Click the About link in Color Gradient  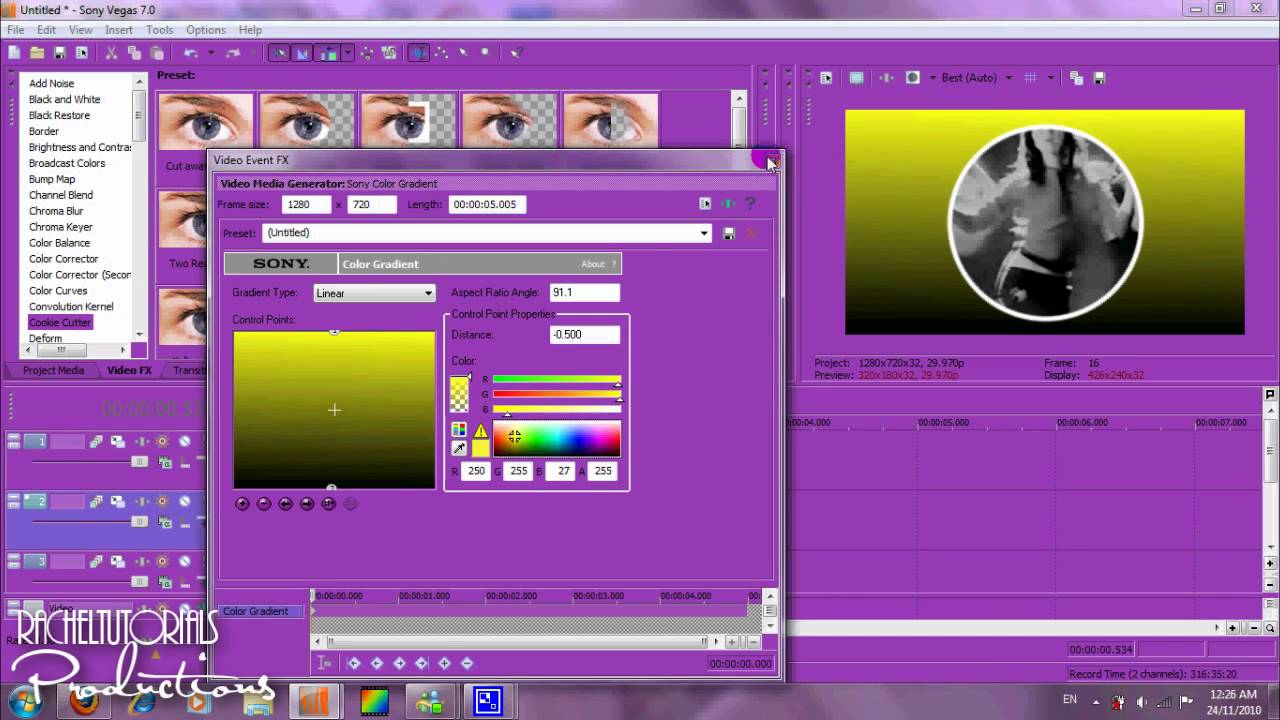pyautogui.click(x=593, y=264)
